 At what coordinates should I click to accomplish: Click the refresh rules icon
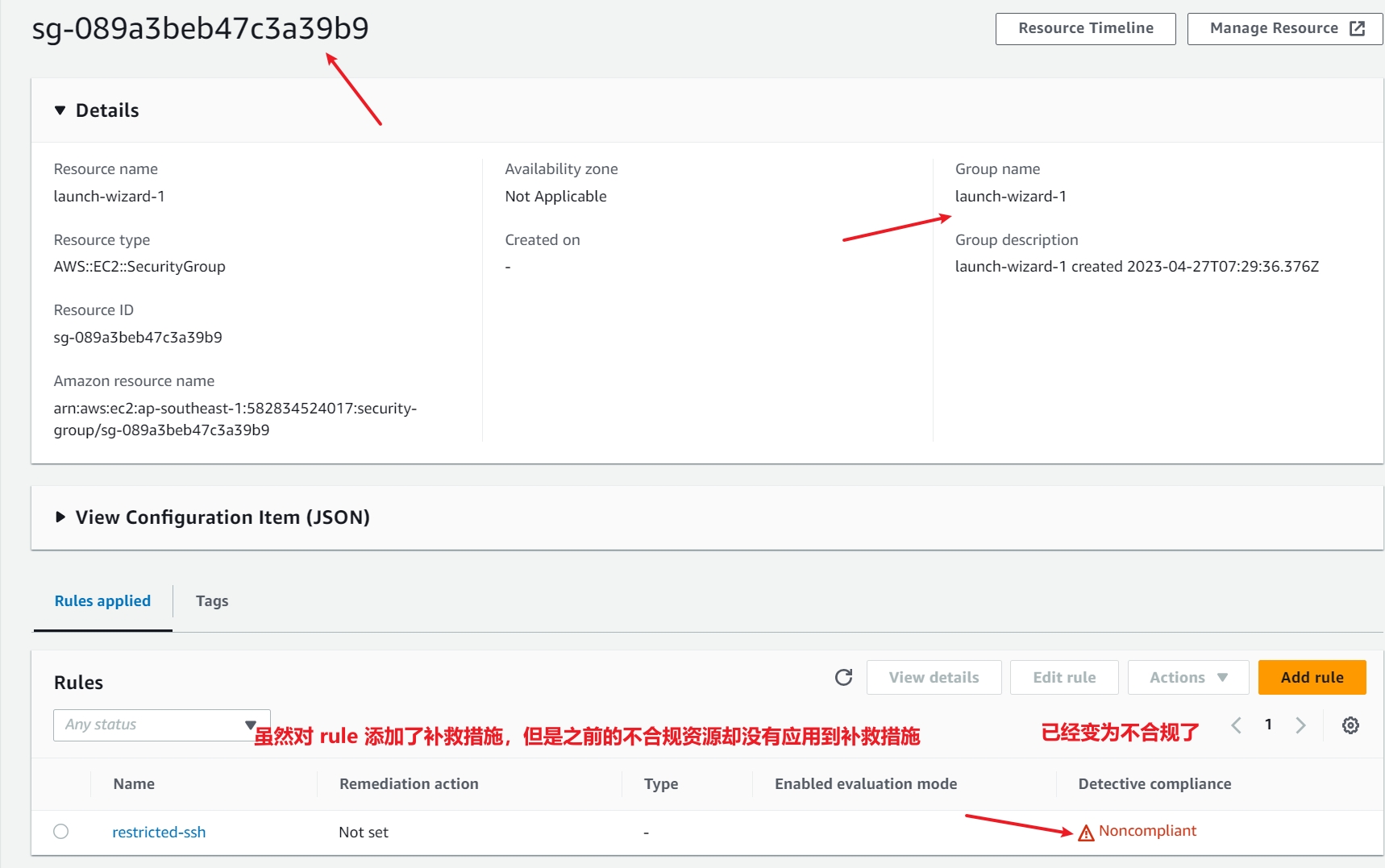[x=843, y=677]
